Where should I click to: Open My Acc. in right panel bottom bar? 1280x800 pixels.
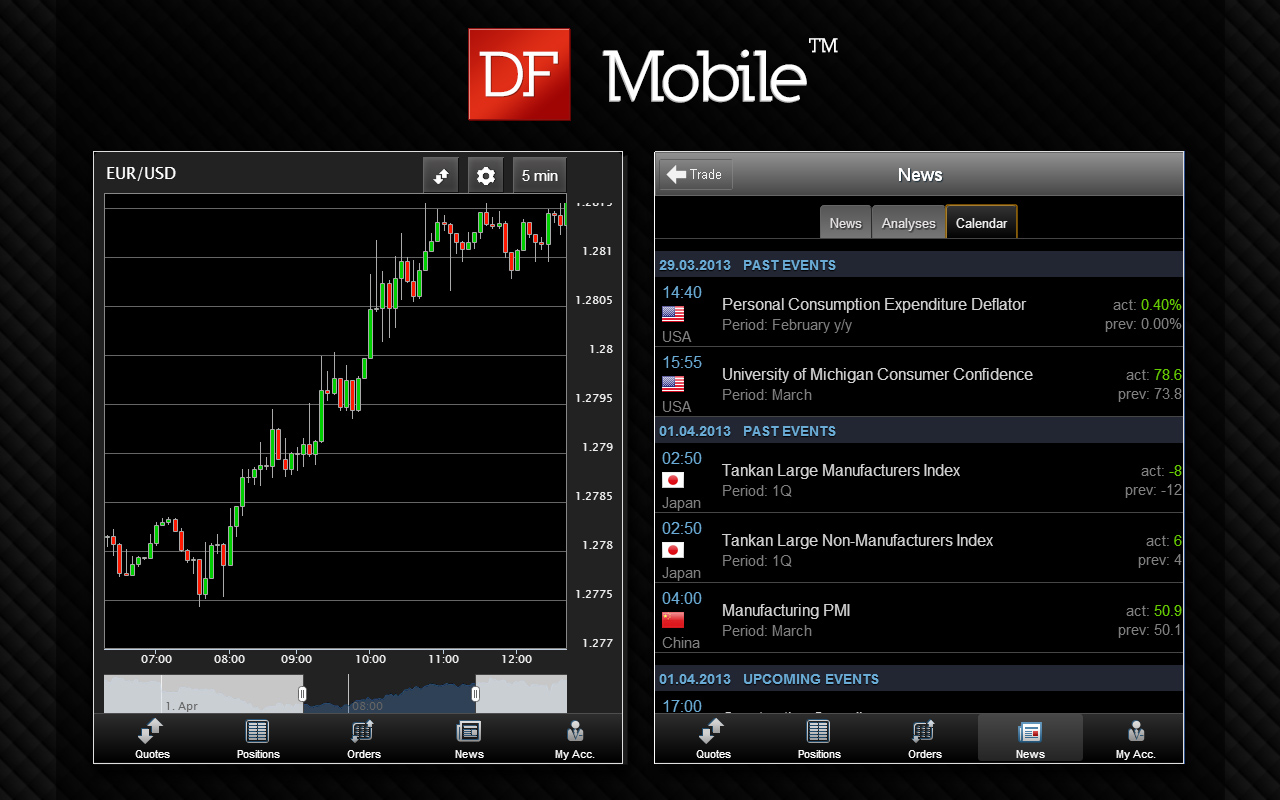[1135, 738]
